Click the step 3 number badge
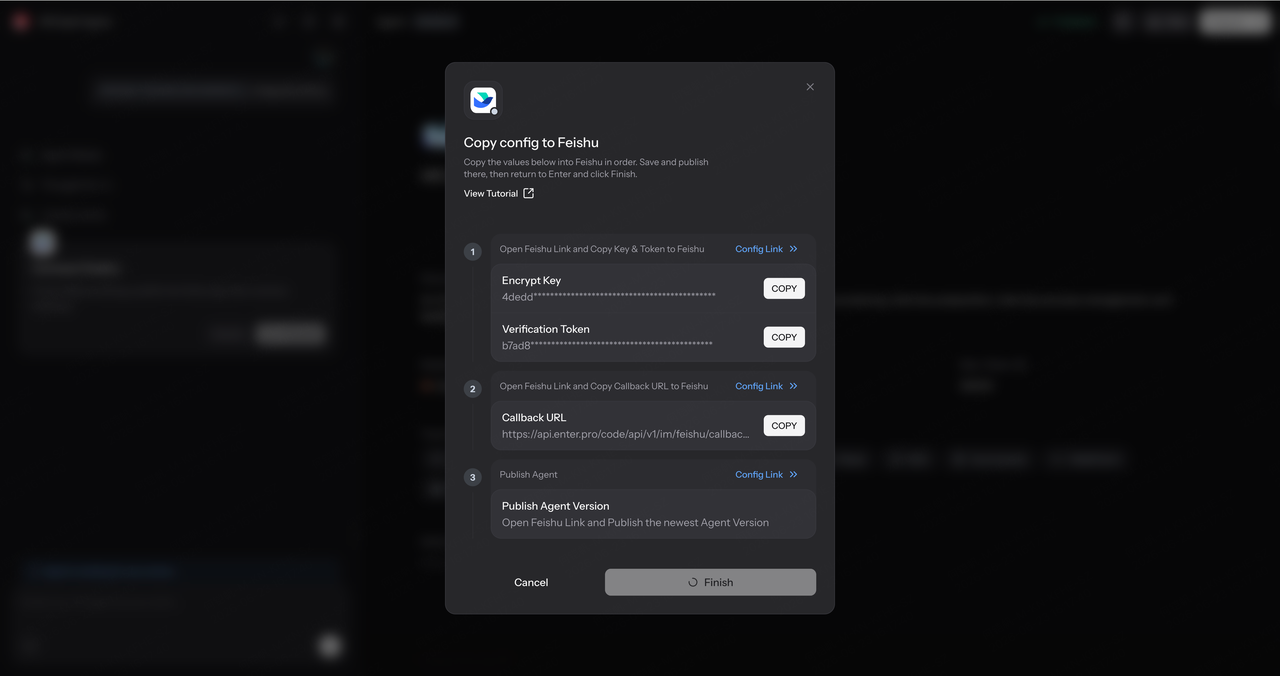1280x676 pixels. point(473,477)
